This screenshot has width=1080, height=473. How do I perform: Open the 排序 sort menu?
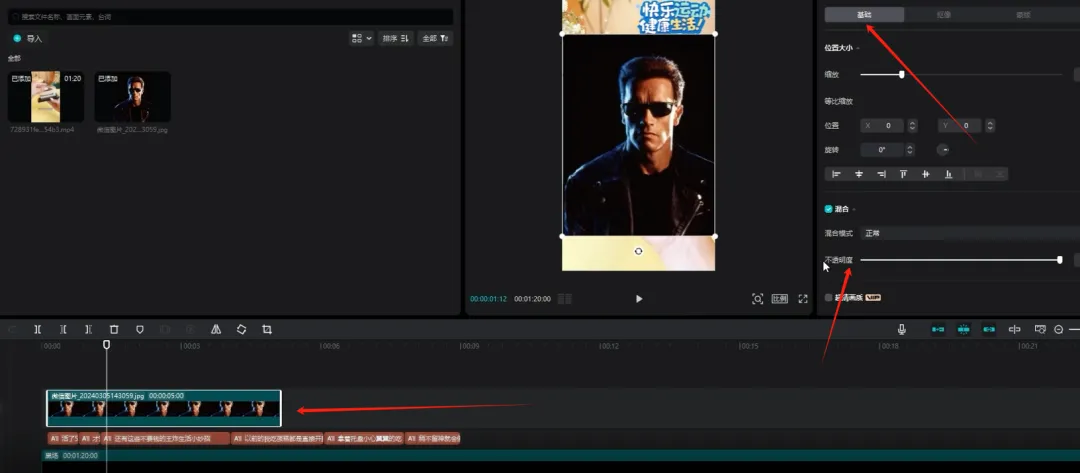pos(395,39)
